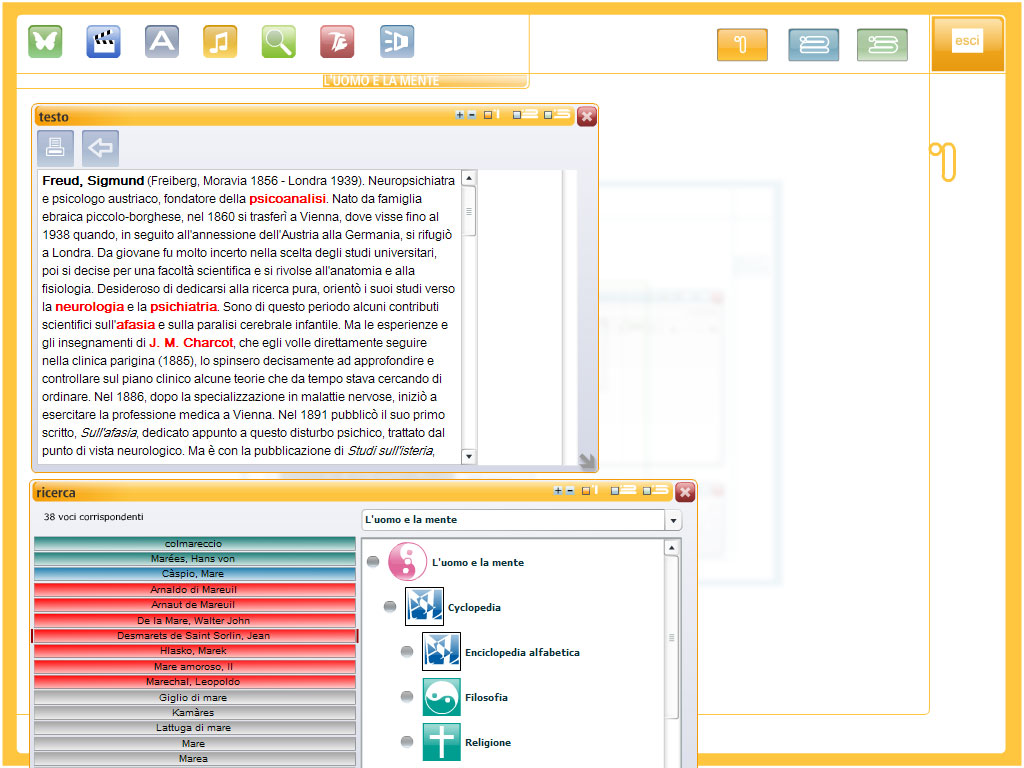Assign testo window to green workspace 3
The height and width of the screenshot is (768, 1024).
click(x=557, y=115)
